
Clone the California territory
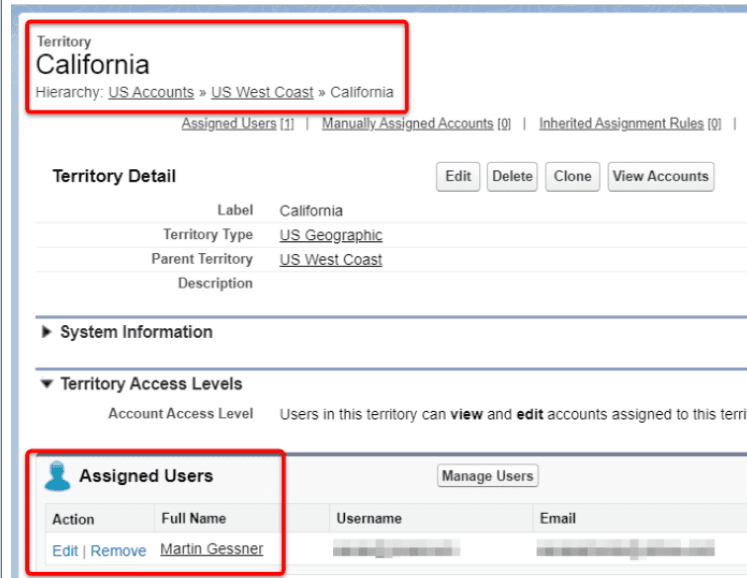click(x=572, y=176)
